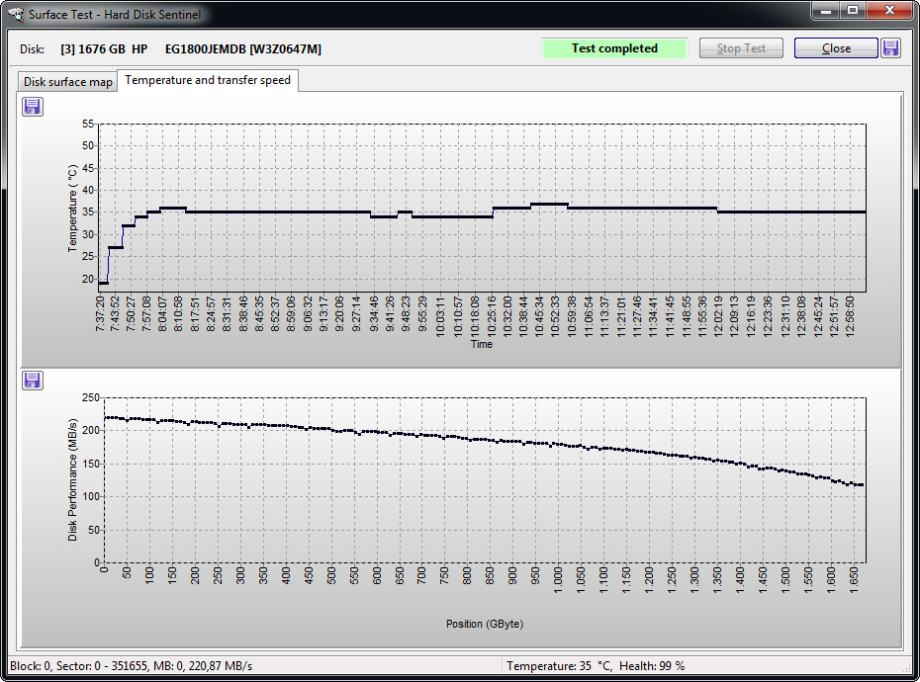Click 'Disk Performance (MB/s)' axis label

(72, 480)
